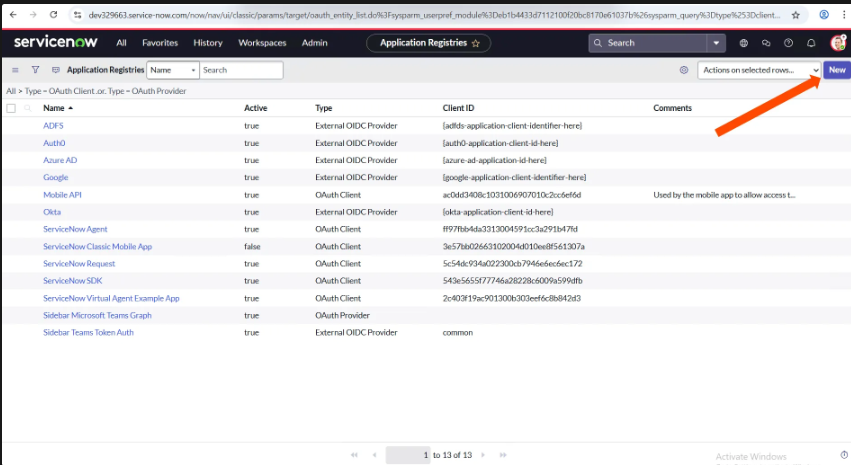
Task: Open the list hamburger menu icon
Action: pyautogui.click(x=15, y=70)
